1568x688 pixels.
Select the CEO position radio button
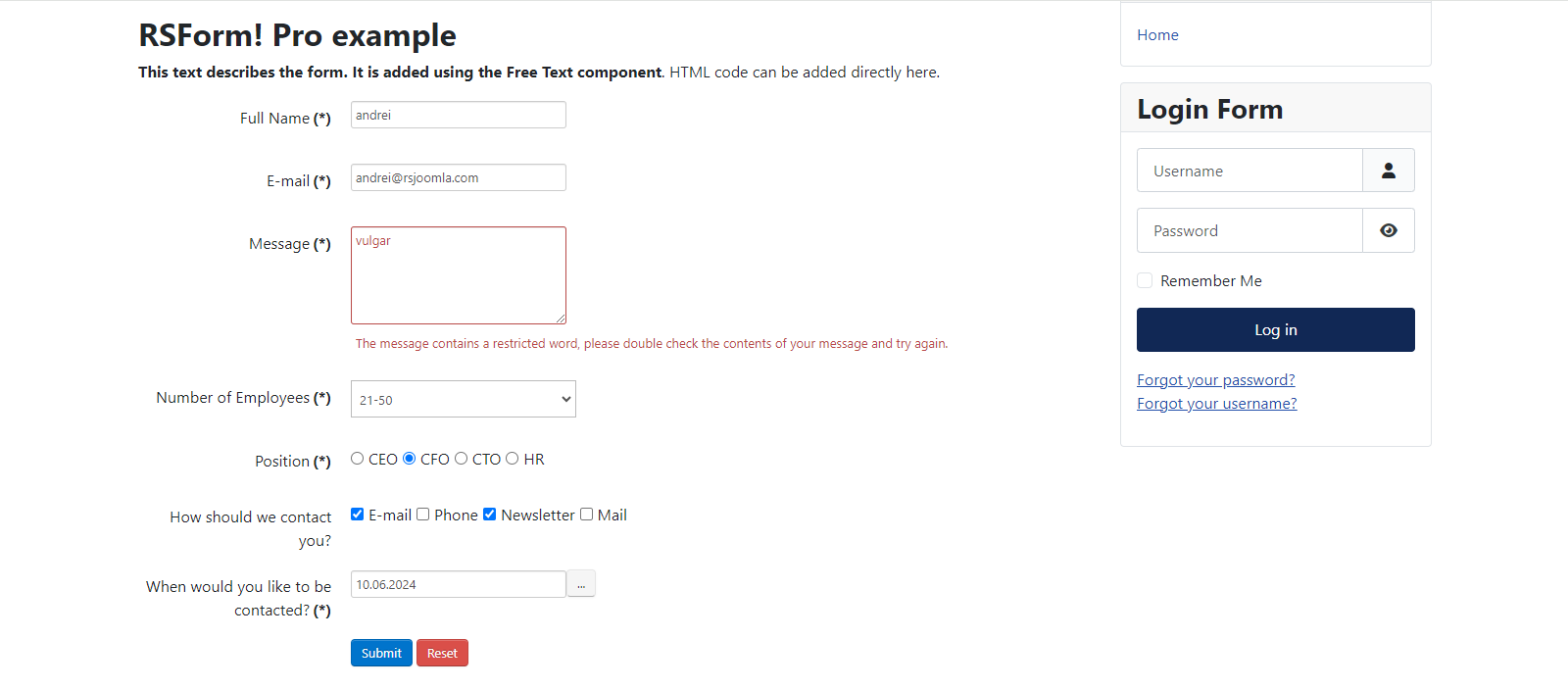coord(358,459)
